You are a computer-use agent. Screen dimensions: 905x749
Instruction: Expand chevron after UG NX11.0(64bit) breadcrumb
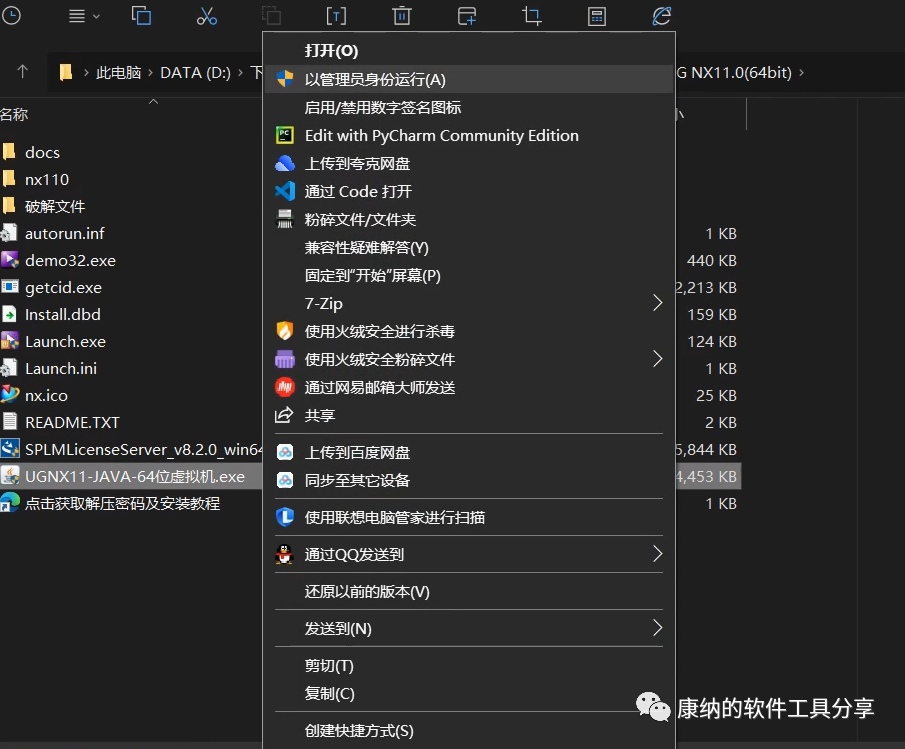tap(801, 73)
